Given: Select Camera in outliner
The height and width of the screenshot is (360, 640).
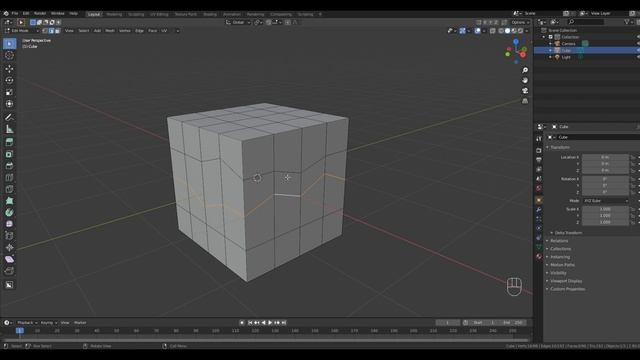Looking at the screenshot, I should coord(568,44).
